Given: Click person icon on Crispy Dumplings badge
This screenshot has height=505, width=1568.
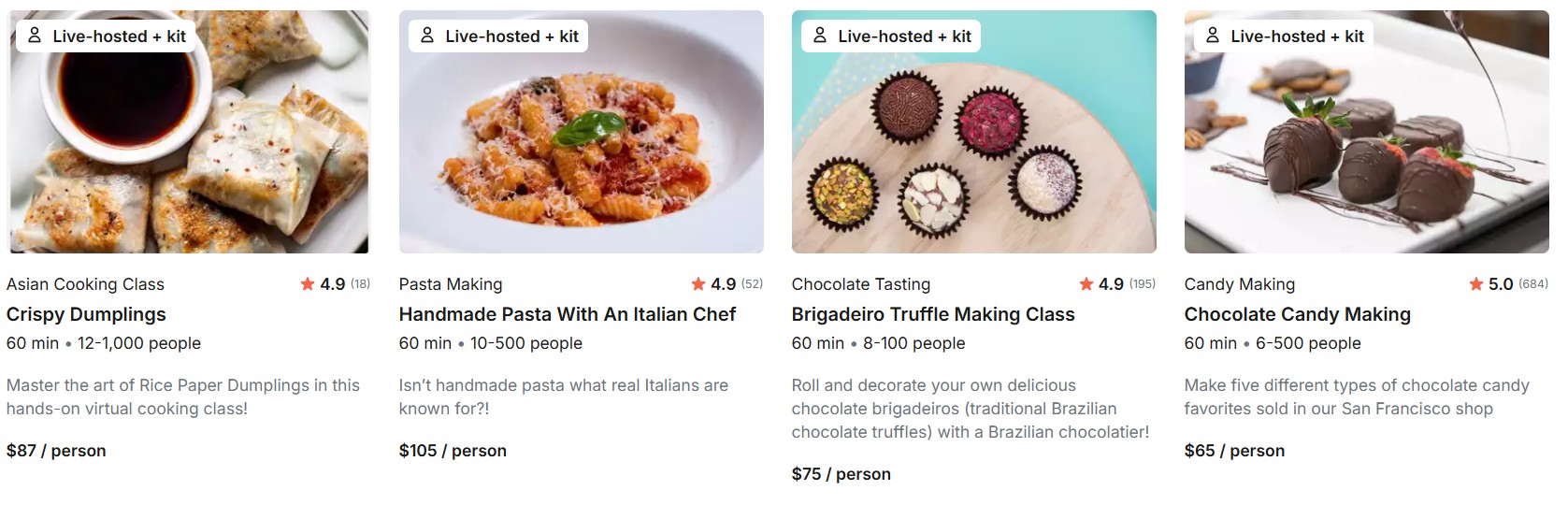Looking at the screenshot, I should pyautogui.click(x=35, y=36).
